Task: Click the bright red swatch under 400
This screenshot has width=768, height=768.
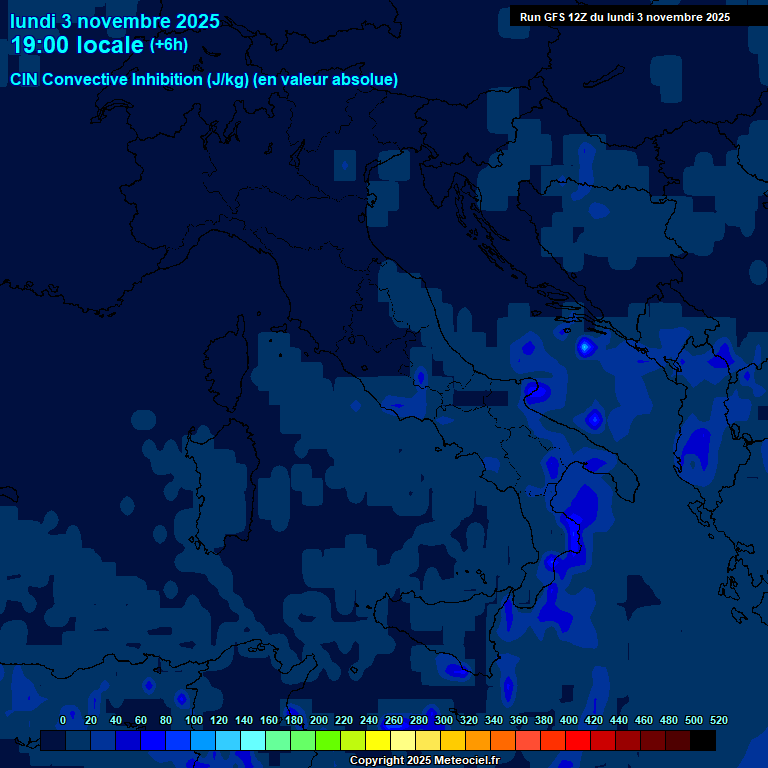Action: 579,741
